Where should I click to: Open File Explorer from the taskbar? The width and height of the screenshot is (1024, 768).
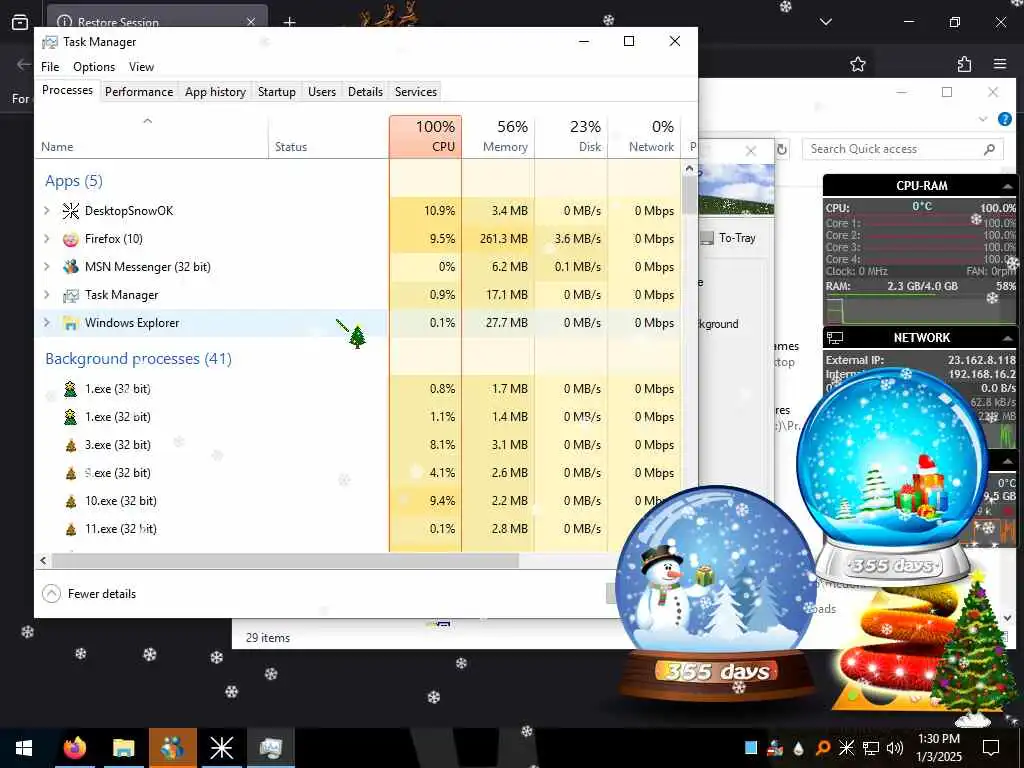123,748
